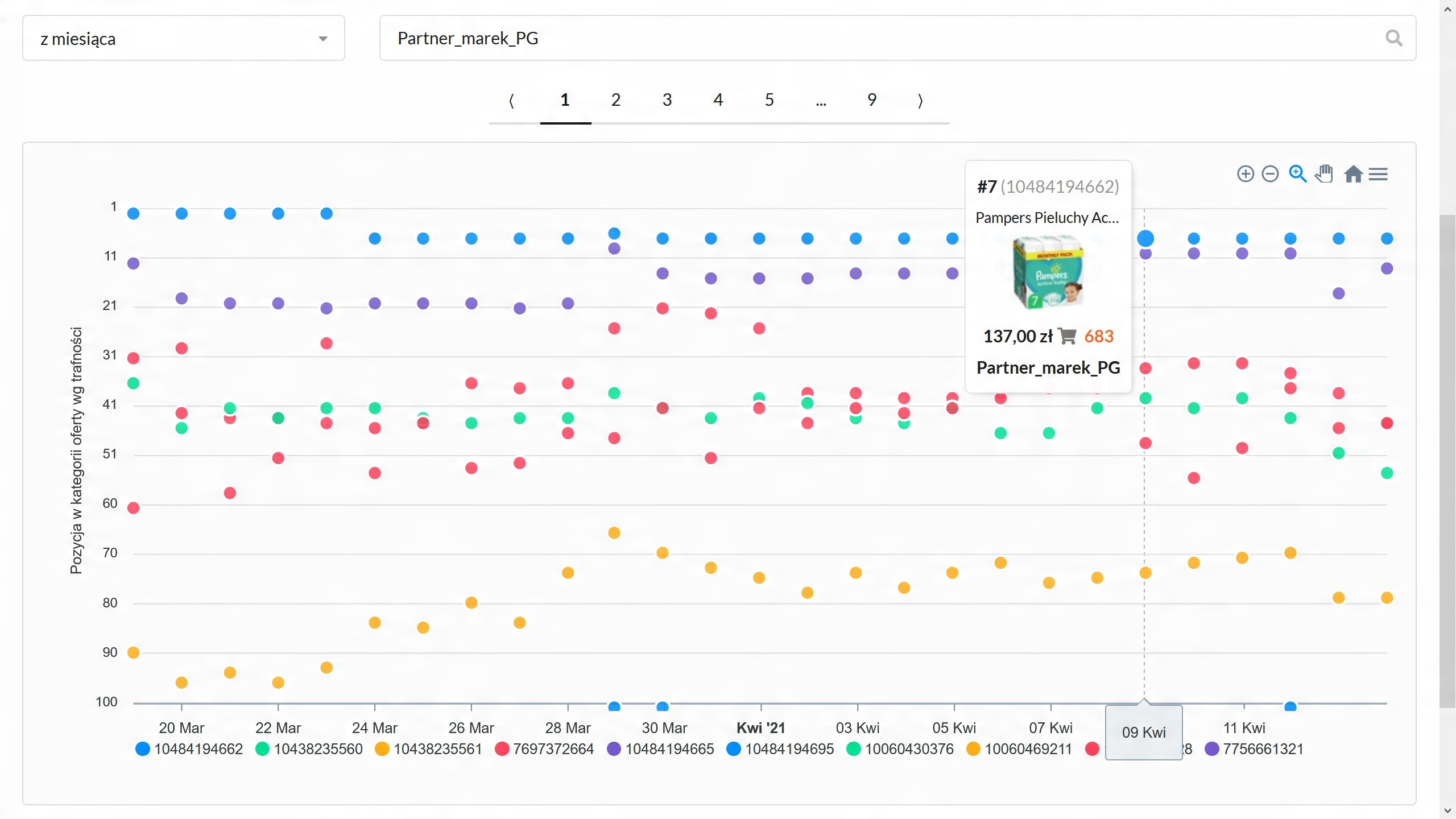The width and height of the screenshot is (1456, 819).
Task: Go to next page with right arrow
Action: (920, 100)
